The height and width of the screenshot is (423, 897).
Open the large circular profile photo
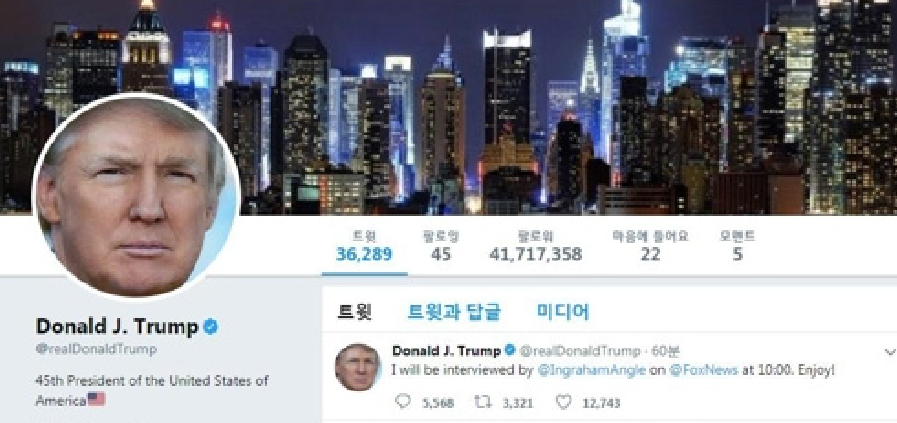[136, 196]
